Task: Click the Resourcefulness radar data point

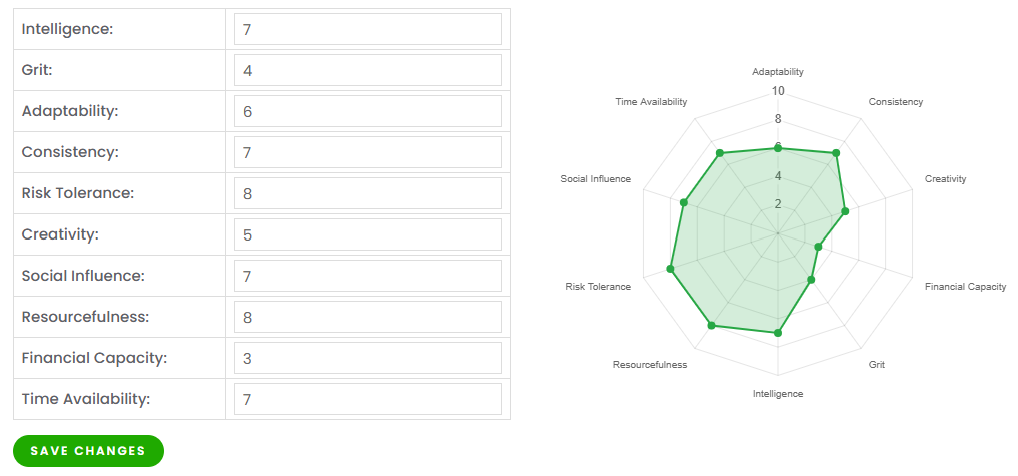Action: click(x=711, y=325)
